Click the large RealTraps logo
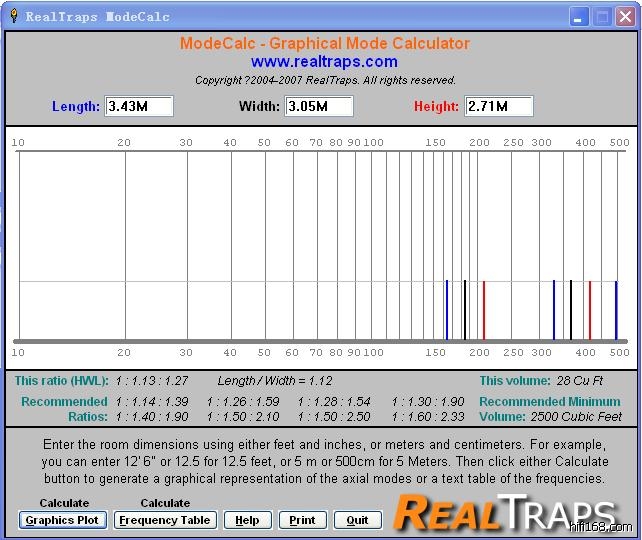642x540 pixels. [500, 511]
